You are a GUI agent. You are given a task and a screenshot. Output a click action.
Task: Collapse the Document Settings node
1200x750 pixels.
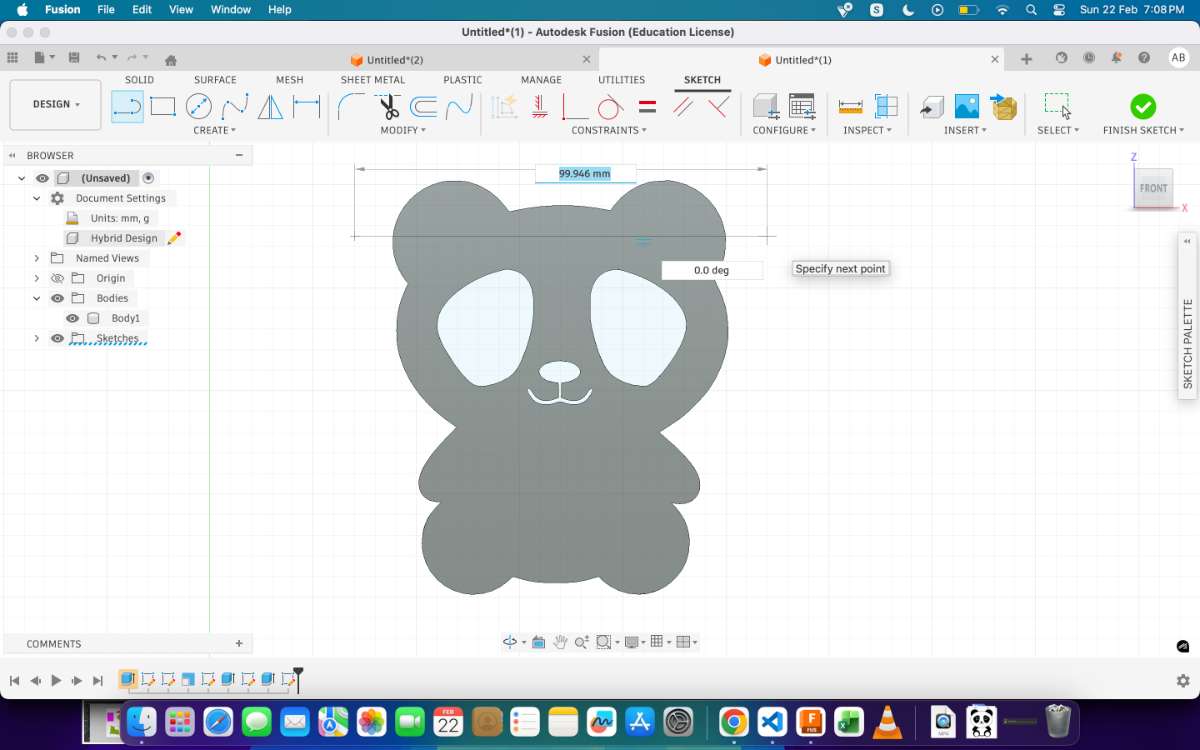coord(37,198)
